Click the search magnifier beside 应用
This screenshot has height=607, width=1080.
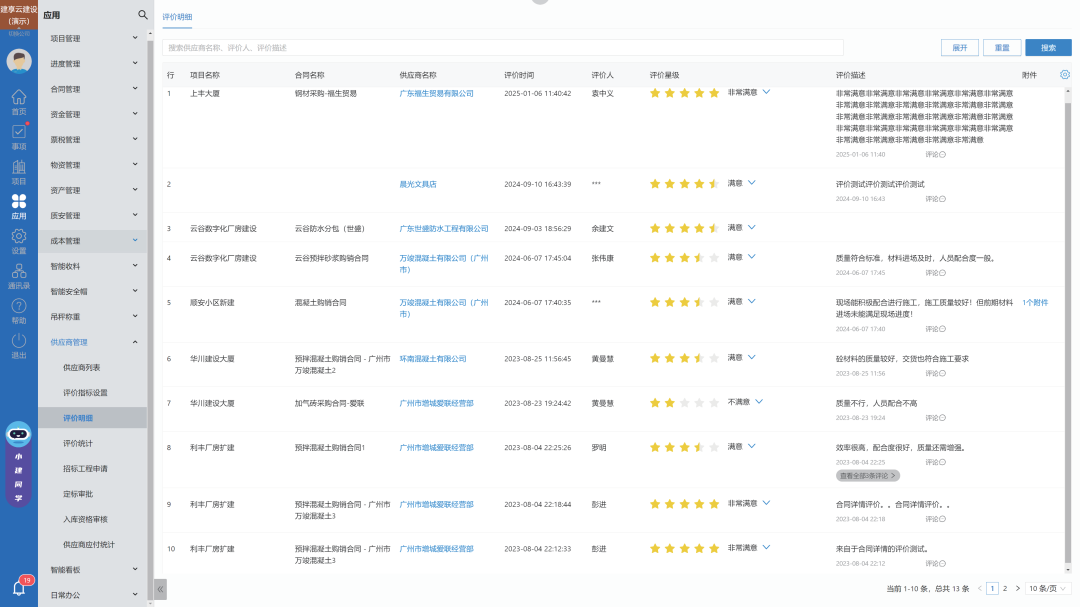[142, 15]
